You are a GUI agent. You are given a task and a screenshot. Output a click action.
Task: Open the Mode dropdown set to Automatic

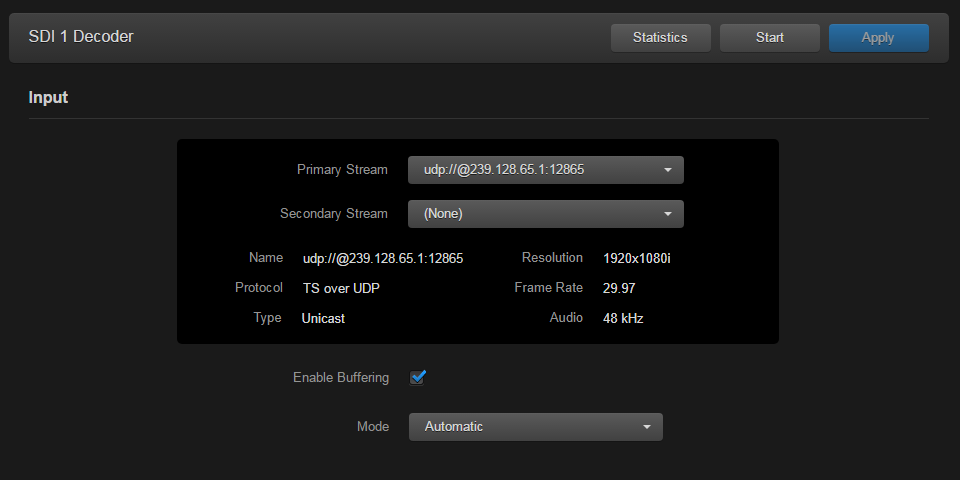pos(535,427)
